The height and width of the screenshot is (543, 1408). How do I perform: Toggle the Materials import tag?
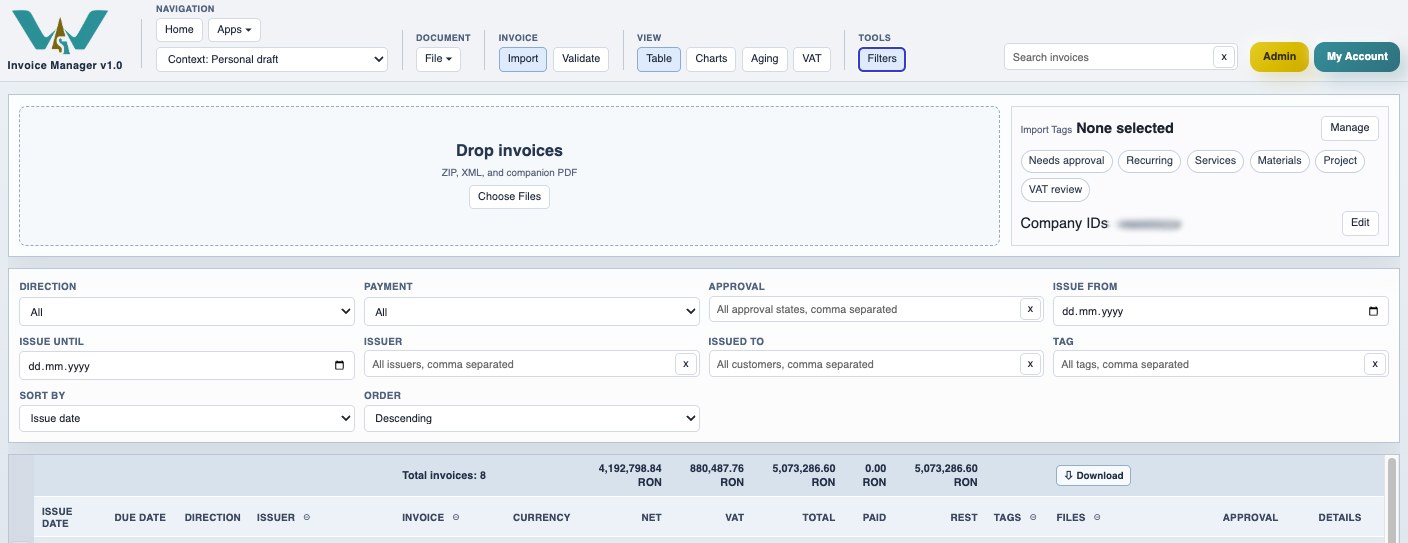pyautogui.click(x=1279, y=160)
